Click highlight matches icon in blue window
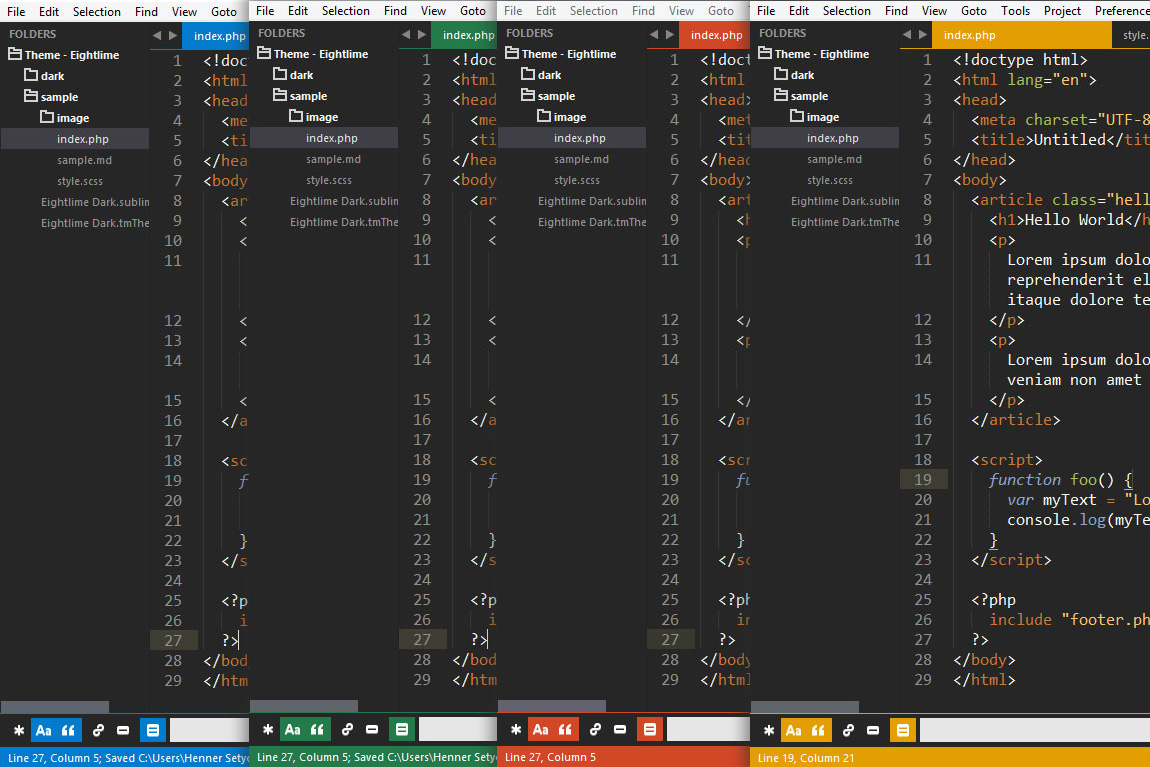This screenshot has width=1150, height=767. pos(153,730)
